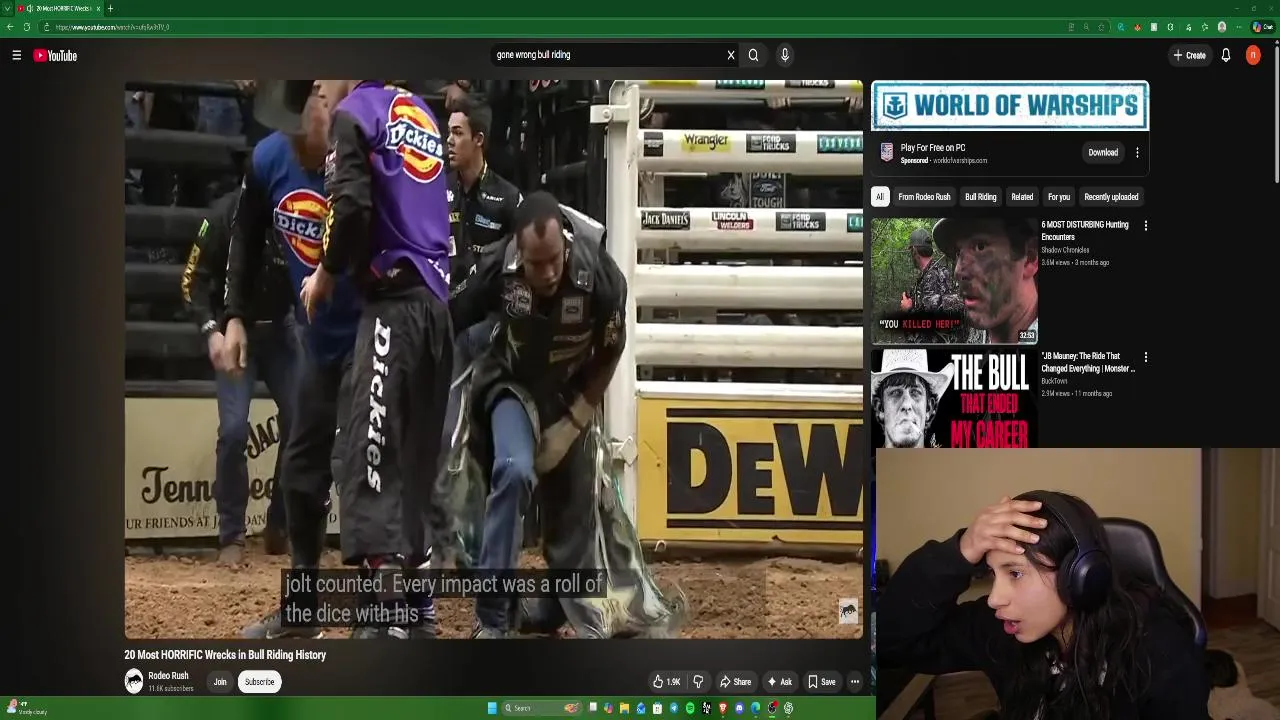
Task: Click '20 Most HORRIFIC Wrecks' video title
Action: click(225, 655)
